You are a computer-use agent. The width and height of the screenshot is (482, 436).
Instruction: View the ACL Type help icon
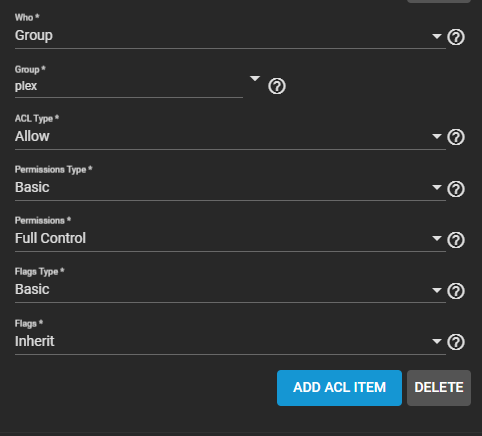point(456,137)
